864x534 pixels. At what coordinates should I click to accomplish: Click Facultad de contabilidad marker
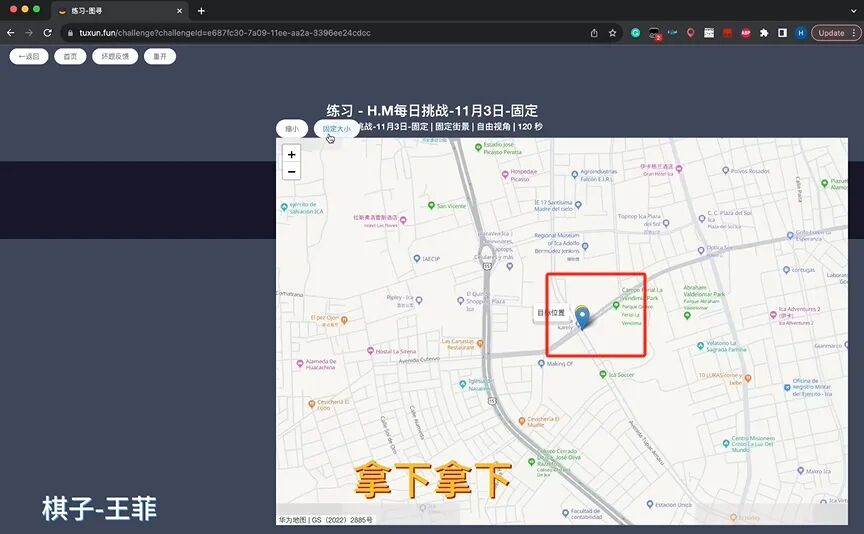click(565, 513)
